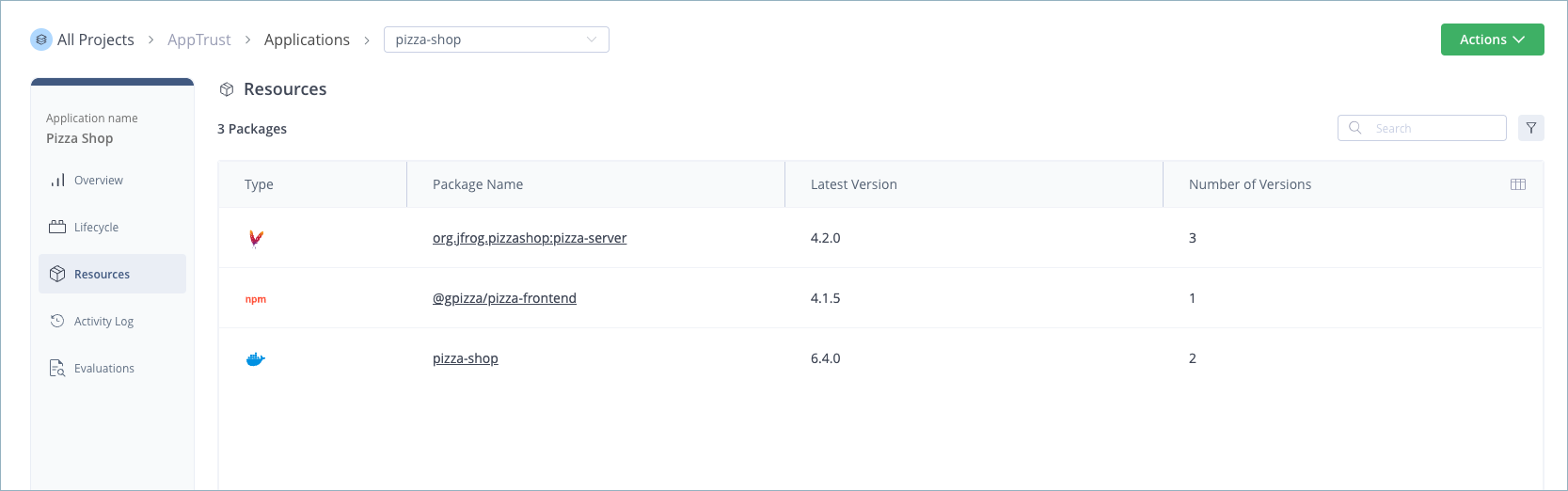The image size is (1568, 491).
Task: Click the version count 3 for pizza-server
Action: pyautogui.click(x=1193, y=238)
